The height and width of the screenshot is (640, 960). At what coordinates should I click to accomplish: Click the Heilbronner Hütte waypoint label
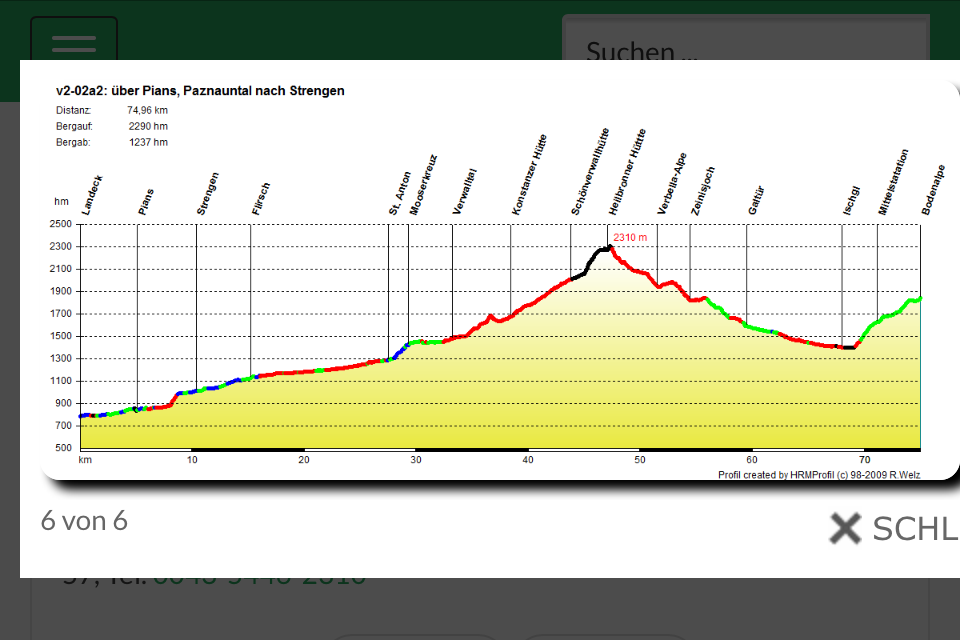pyautogui.click(x=627, y=171)
